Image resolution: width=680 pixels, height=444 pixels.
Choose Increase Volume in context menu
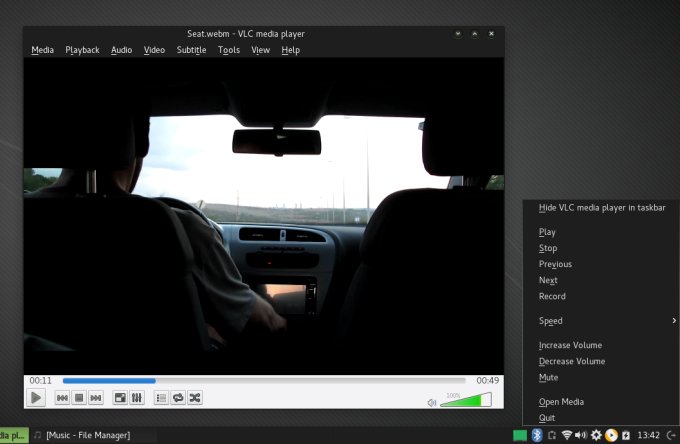click(602, 345)
